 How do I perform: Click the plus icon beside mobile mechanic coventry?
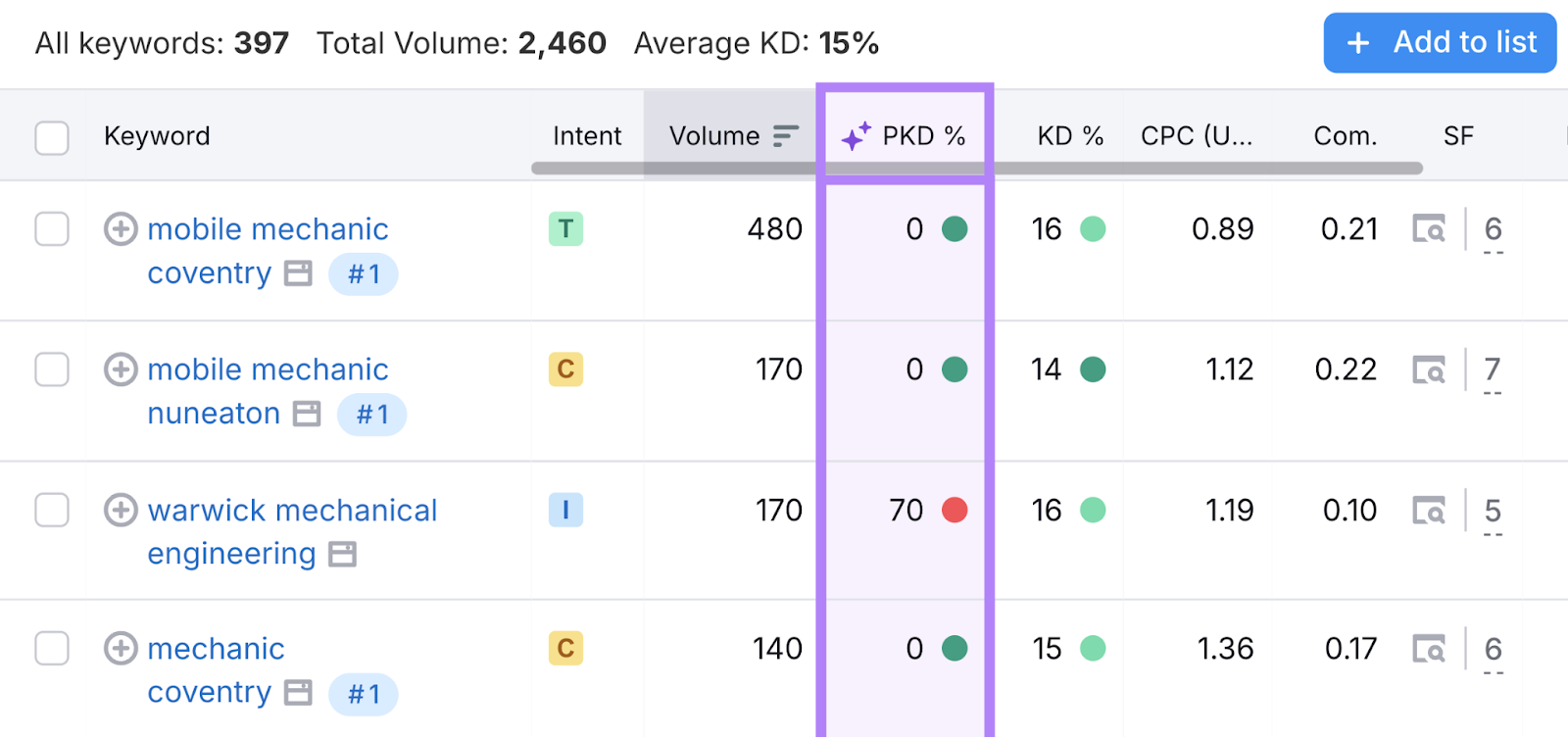click(x=121, y=229)
